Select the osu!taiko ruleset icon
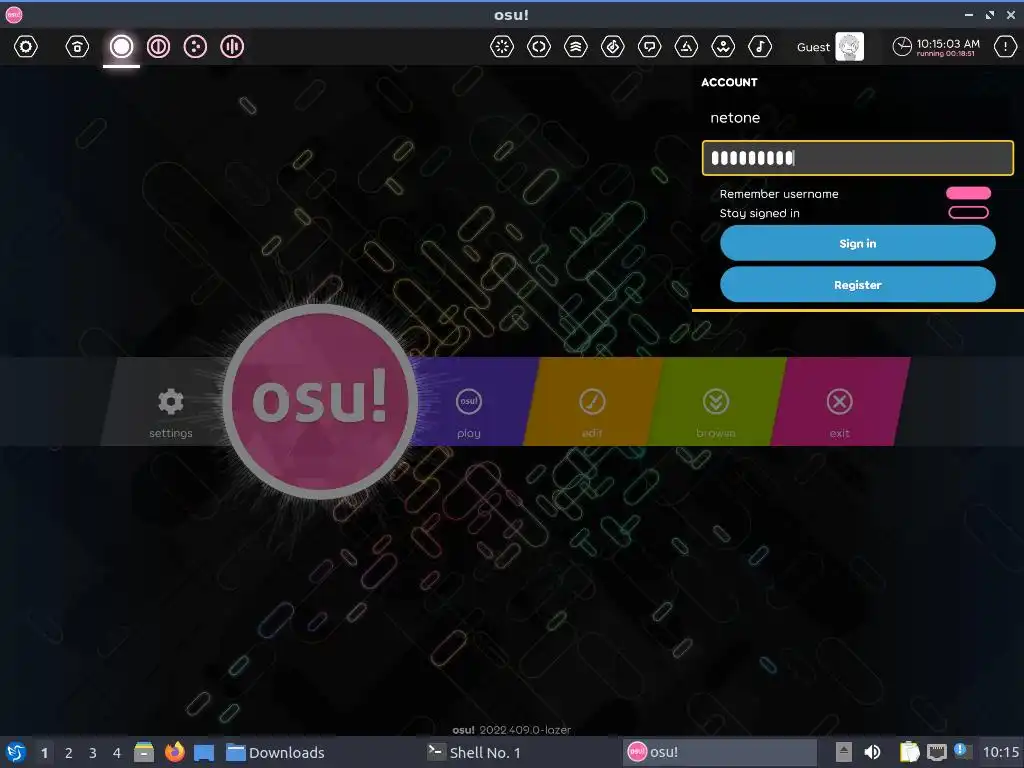1024x768 pixels. 158,46
